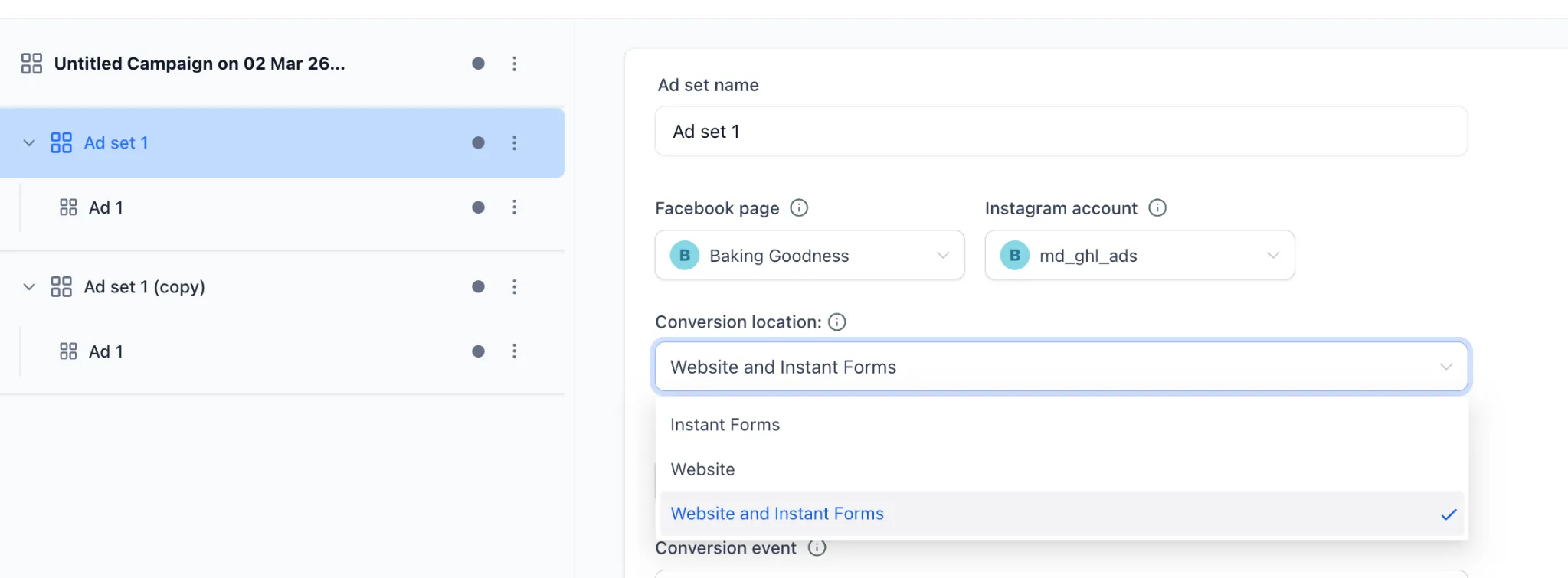The width and height of the screenshot is (1568, 578).
Task: Open the Instagram account dropdown
Action: pyautogui.click(x=1273, y=255)
